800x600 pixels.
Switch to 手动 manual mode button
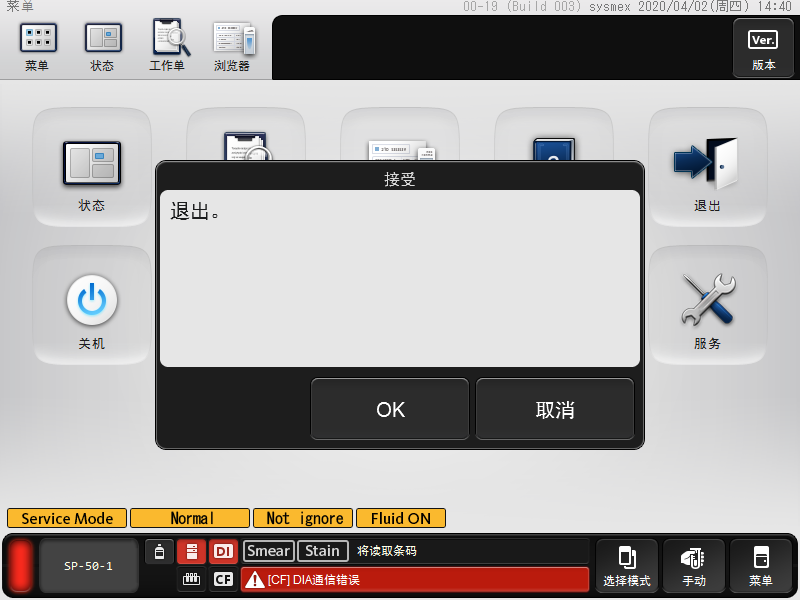tap(694, 566)
